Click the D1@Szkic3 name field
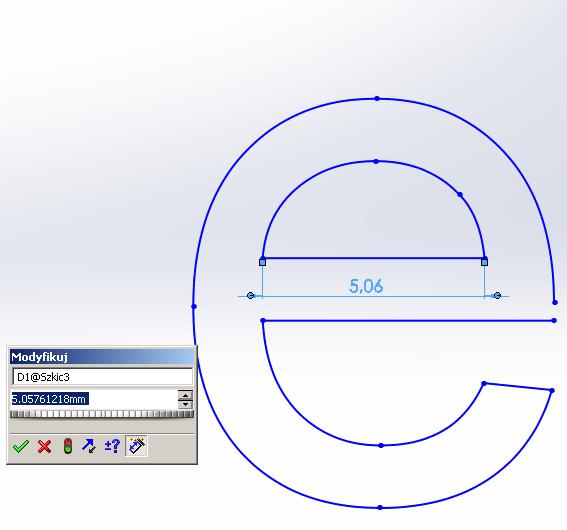 [103, 377]
